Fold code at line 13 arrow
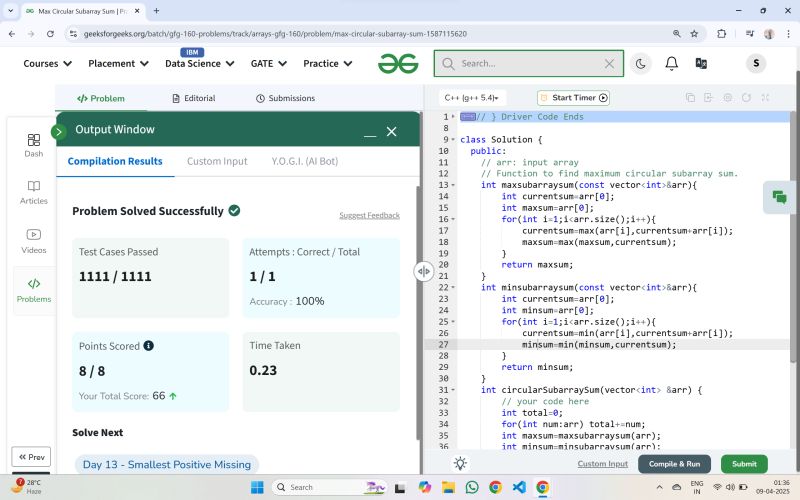The height and width of the screenshot is (500, 800). 453,185
